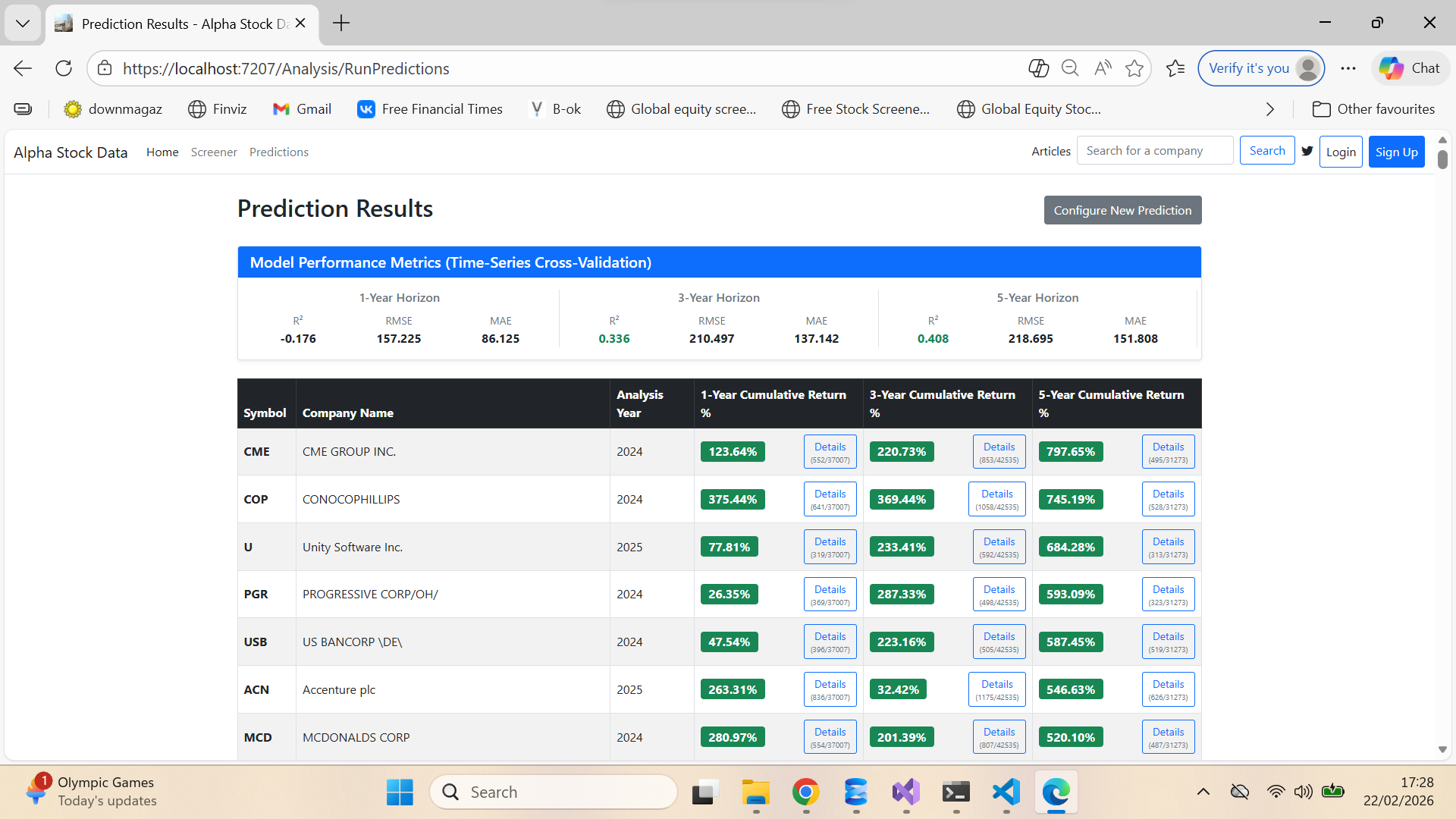The width and height of the screenshot is (1456, 819).
Task: Open browser Settings and more menu
Action: click(x=1348, y=68)
